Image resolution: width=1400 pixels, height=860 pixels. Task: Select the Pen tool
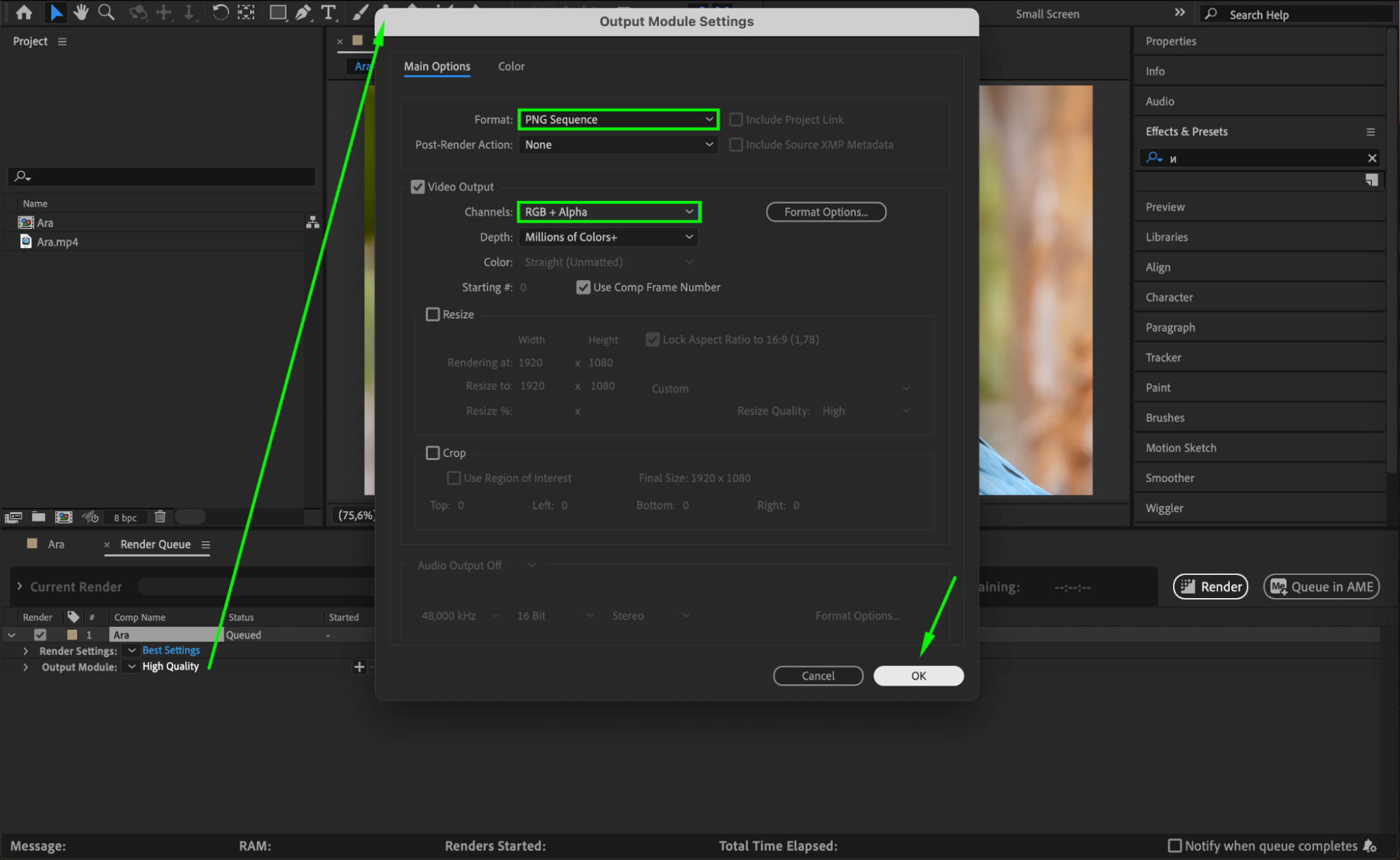tap(303, 13)
